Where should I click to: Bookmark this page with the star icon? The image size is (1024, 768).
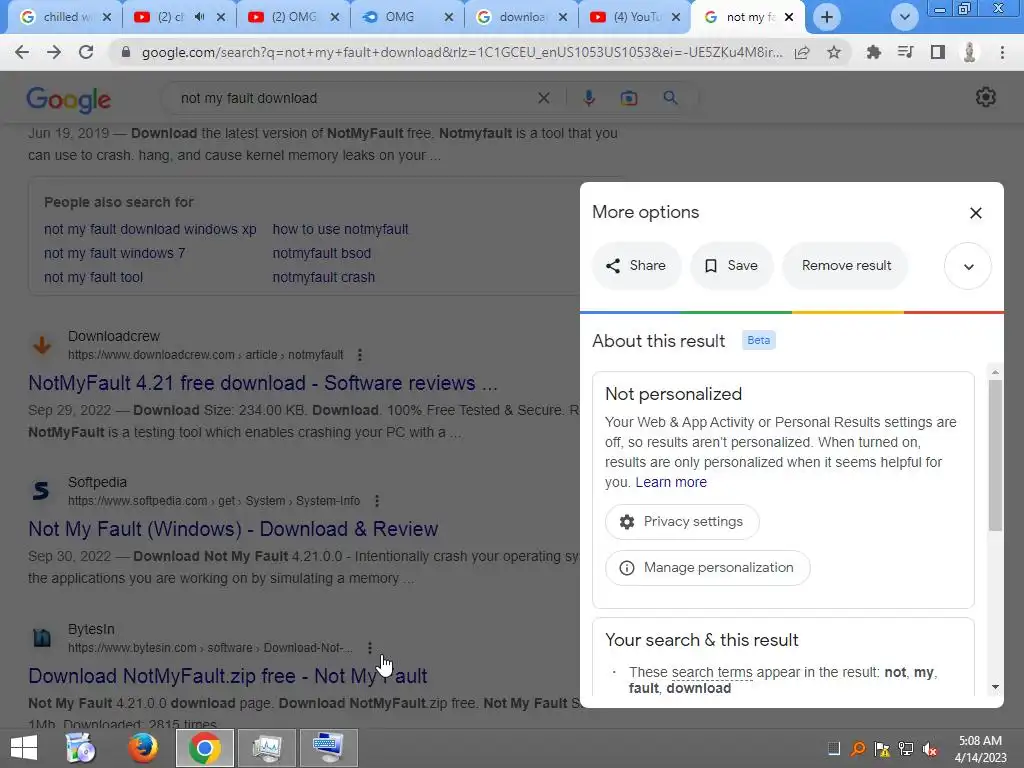pos(834,52)
